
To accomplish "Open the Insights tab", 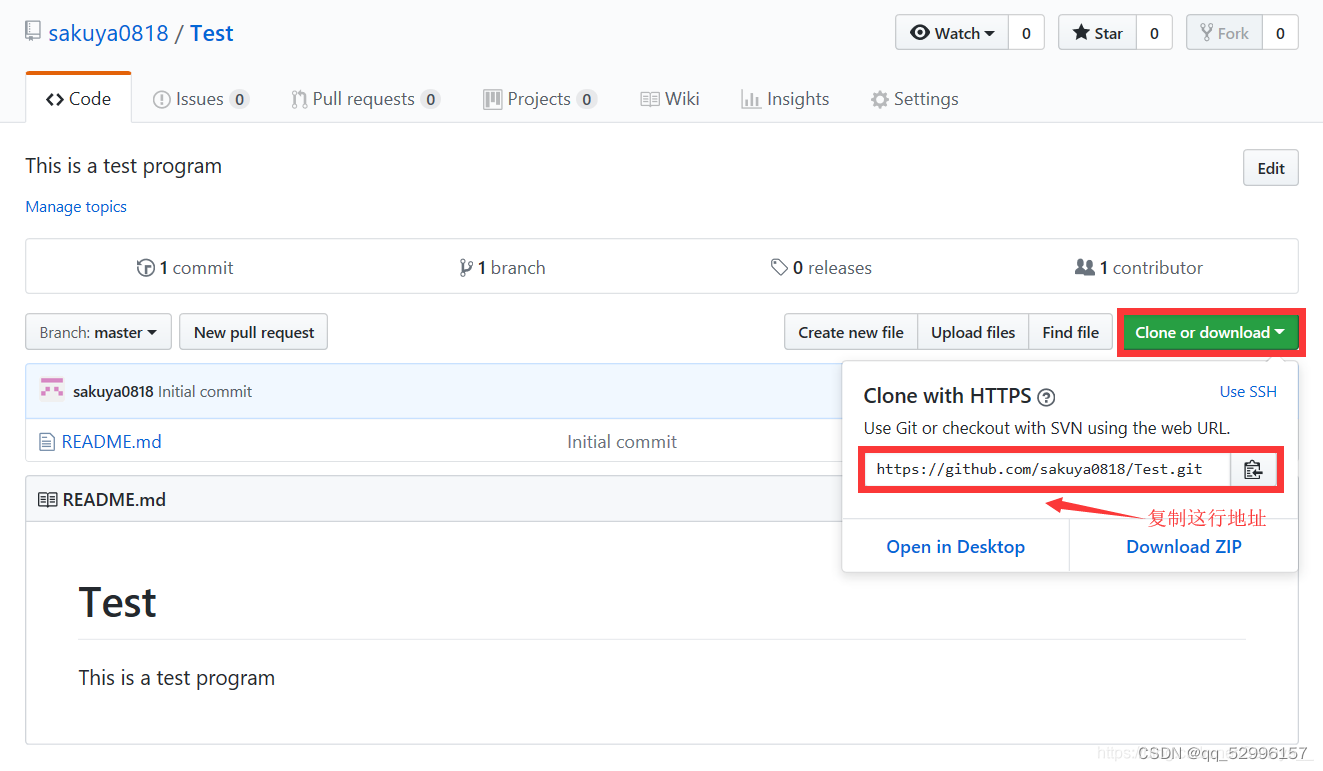I will click(x=785, y=99).
